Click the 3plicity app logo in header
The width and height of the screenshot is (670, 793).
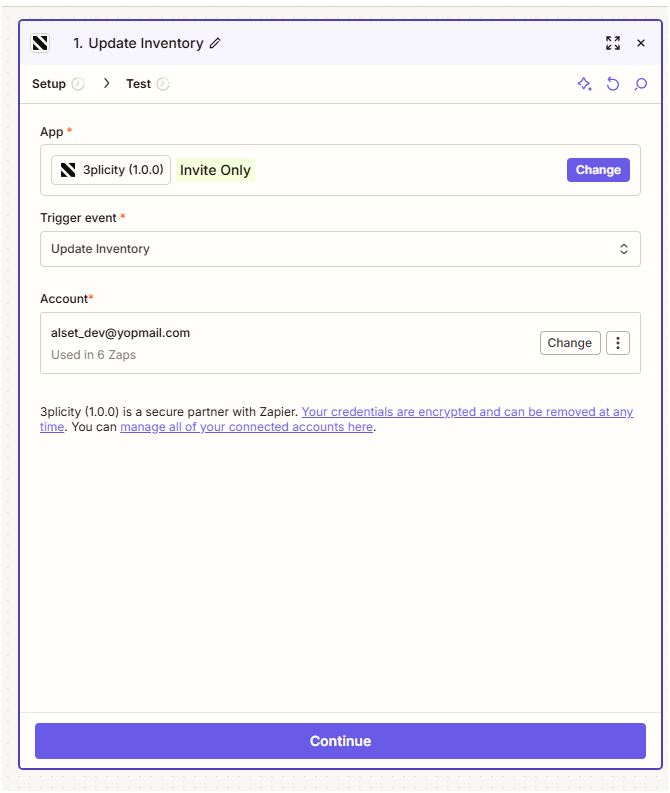pos(40,43)
